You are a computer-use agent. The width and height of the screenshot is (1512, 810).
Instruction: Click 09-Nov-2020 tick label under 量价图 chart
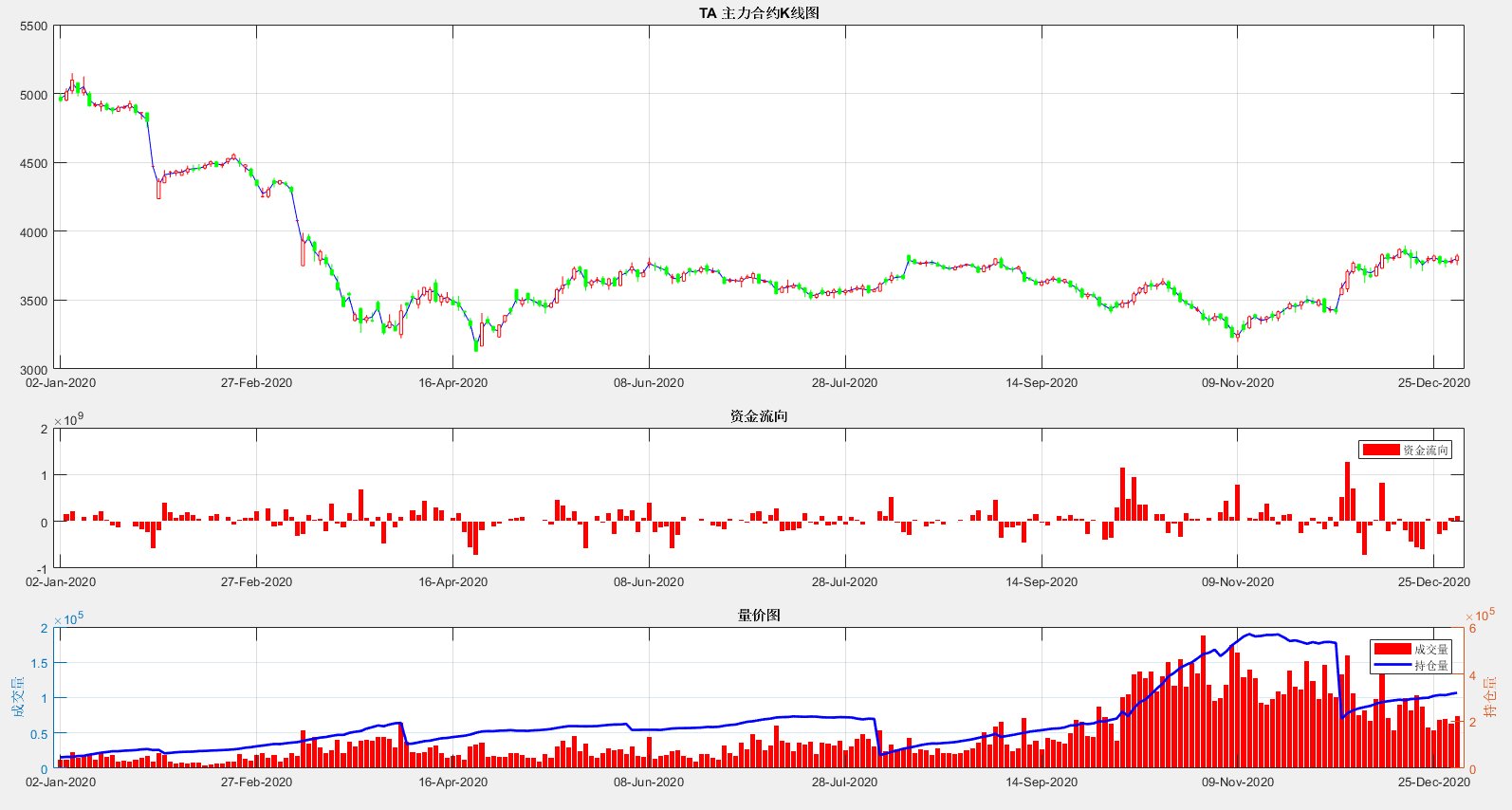tap(1237, 782)
